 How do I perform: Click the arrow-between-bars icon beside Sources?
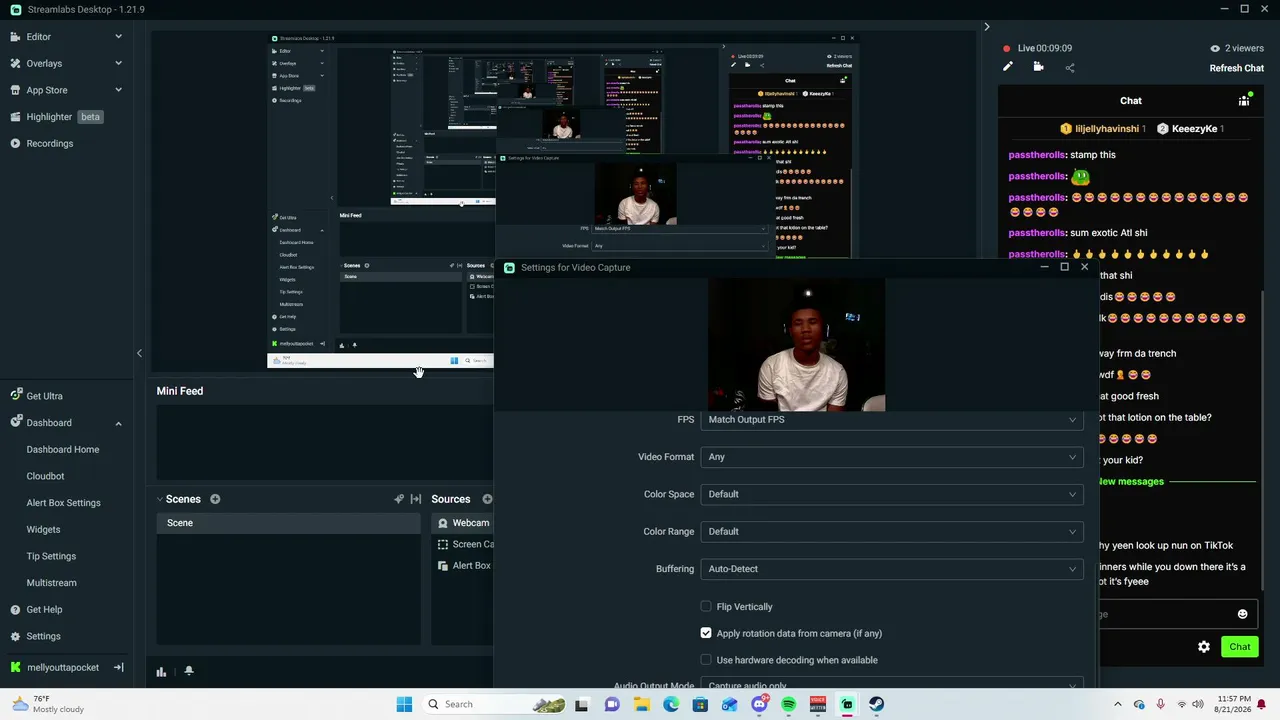[416, 499]
